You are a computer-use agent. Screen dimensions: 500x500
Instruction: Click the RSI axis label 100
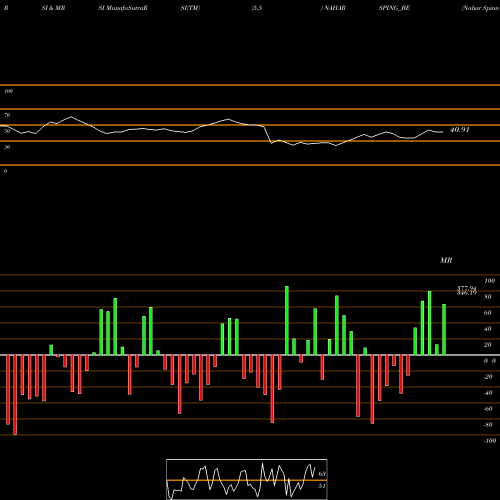pos(8,91)
